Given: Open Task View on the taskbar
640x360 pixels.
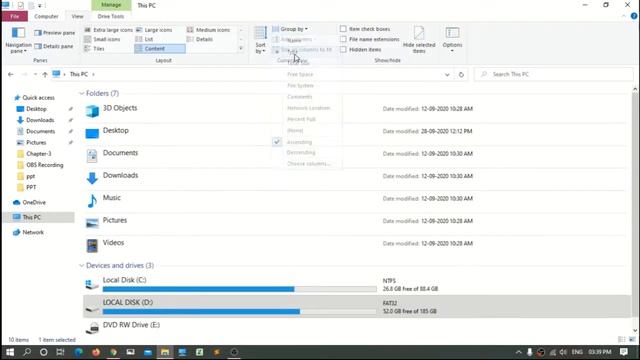Looking at the screenshot, I should 60,352.
